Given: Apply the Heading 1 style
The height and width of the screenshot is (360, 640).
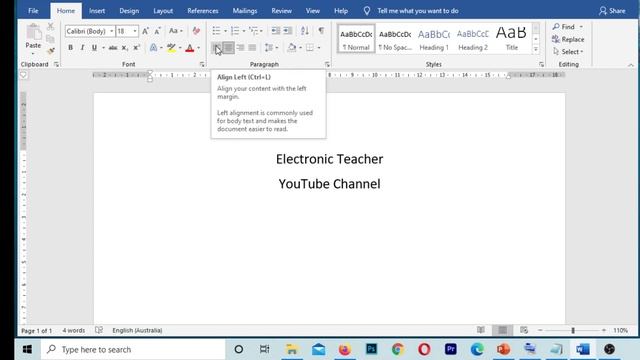Looking at the screenshot, I should (x=434, y=40).
